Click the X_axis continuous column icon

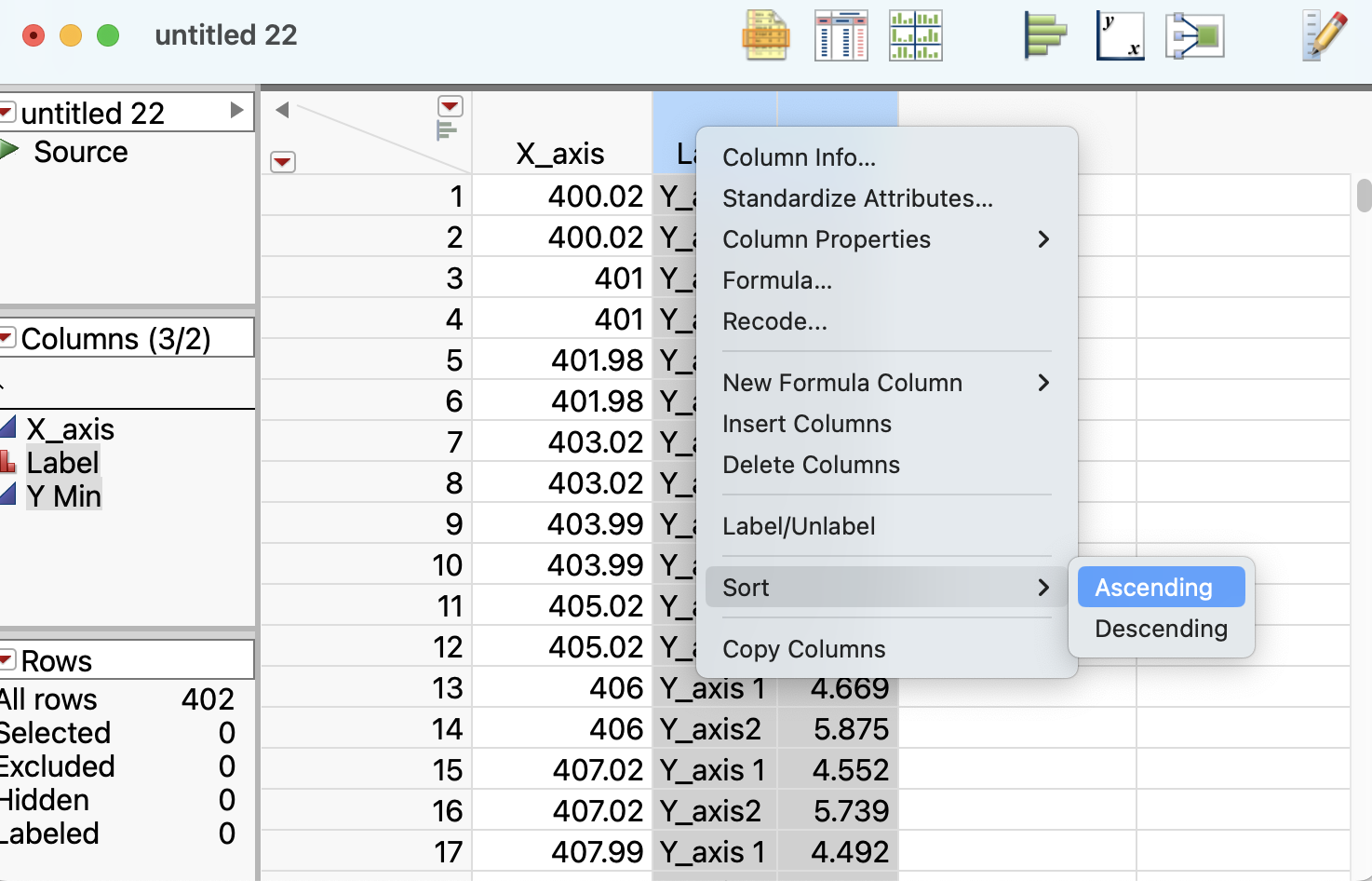click(x=7, y=427)
